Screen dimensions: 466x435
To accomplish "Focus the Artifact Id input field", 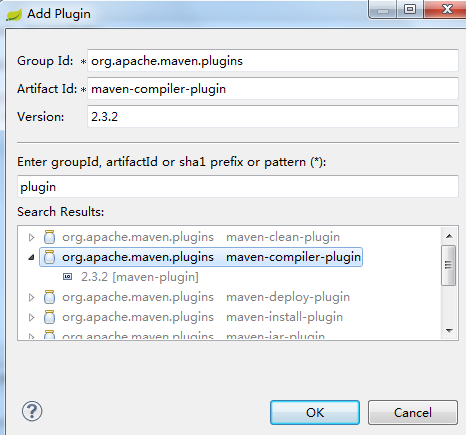I will point(273,88).
